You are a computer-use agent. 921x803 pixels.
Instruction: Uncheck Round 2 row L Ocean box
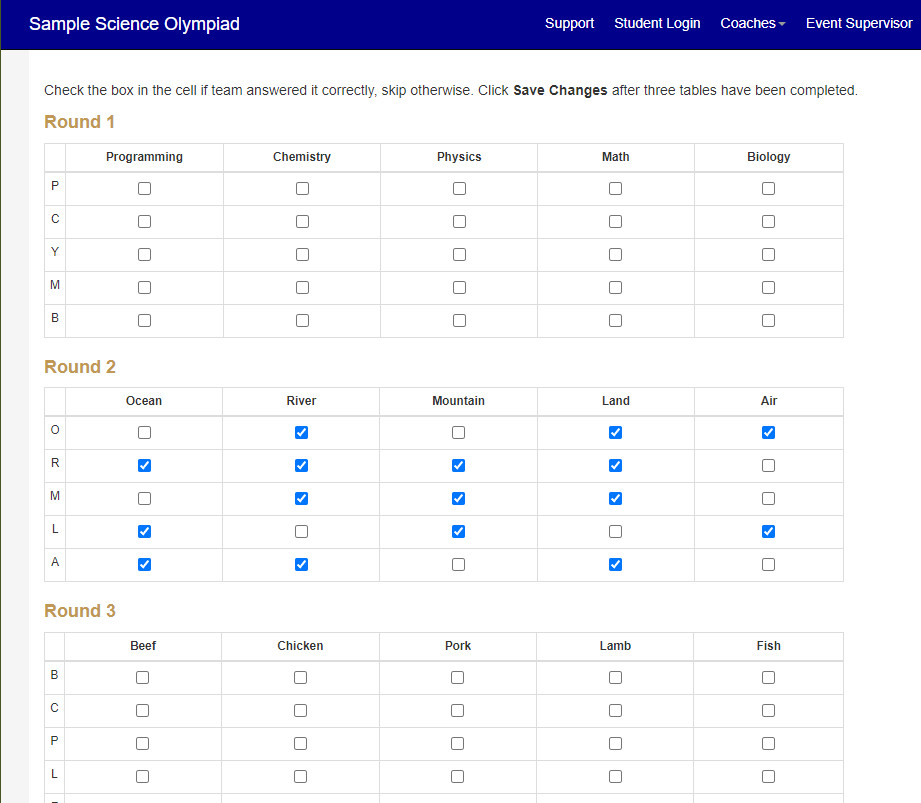pos(144,531)
